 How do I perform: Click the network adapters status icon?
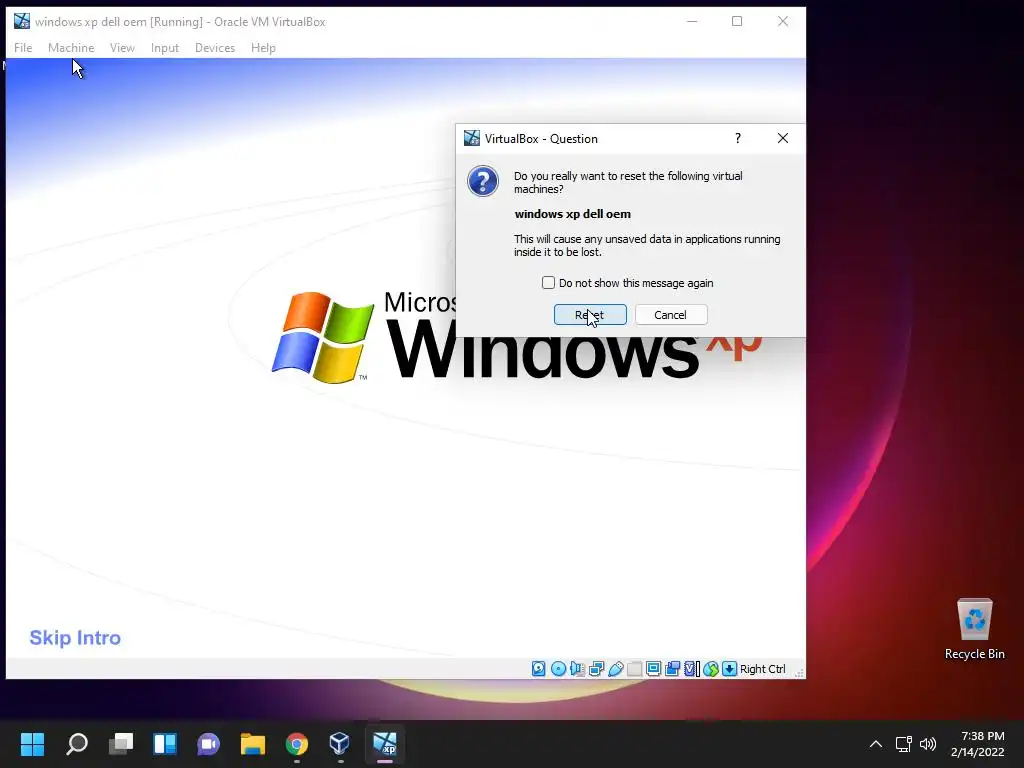pos(596,669)
